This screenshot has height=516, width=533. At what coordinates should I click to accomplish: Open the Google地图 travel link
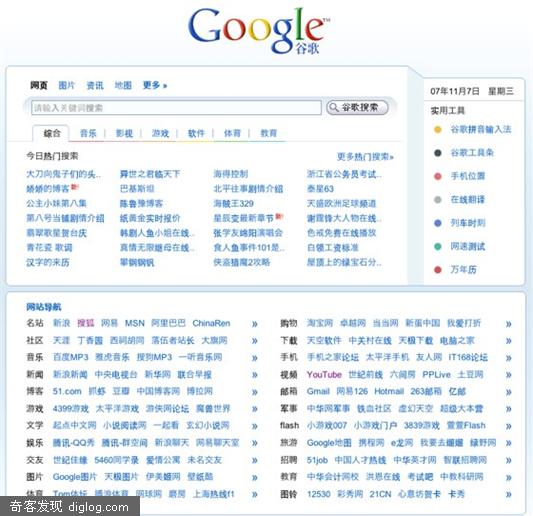click(329, 443)
